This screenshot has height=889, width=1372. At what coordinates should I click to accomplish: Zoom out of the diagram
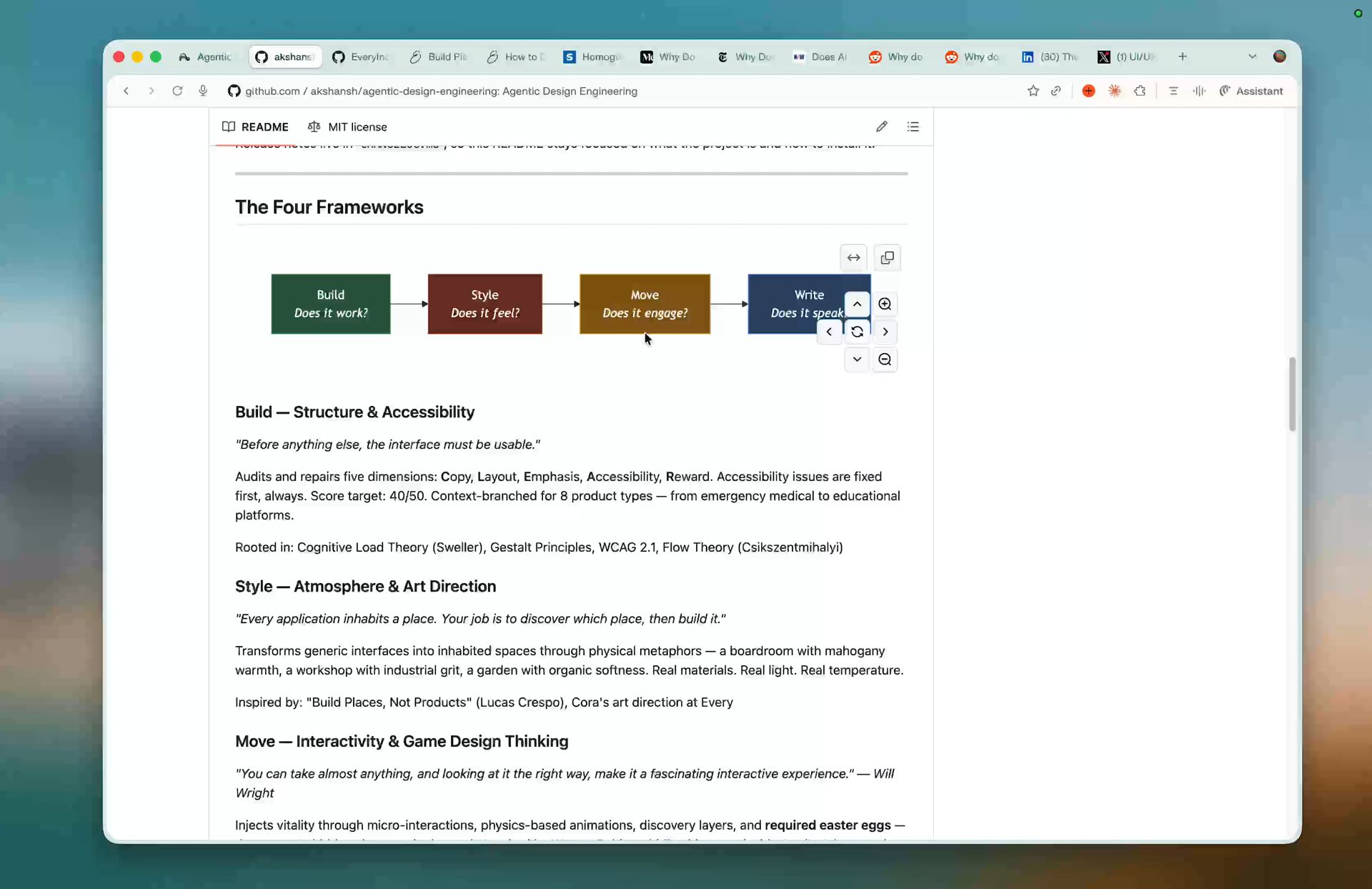coord(885,359)
